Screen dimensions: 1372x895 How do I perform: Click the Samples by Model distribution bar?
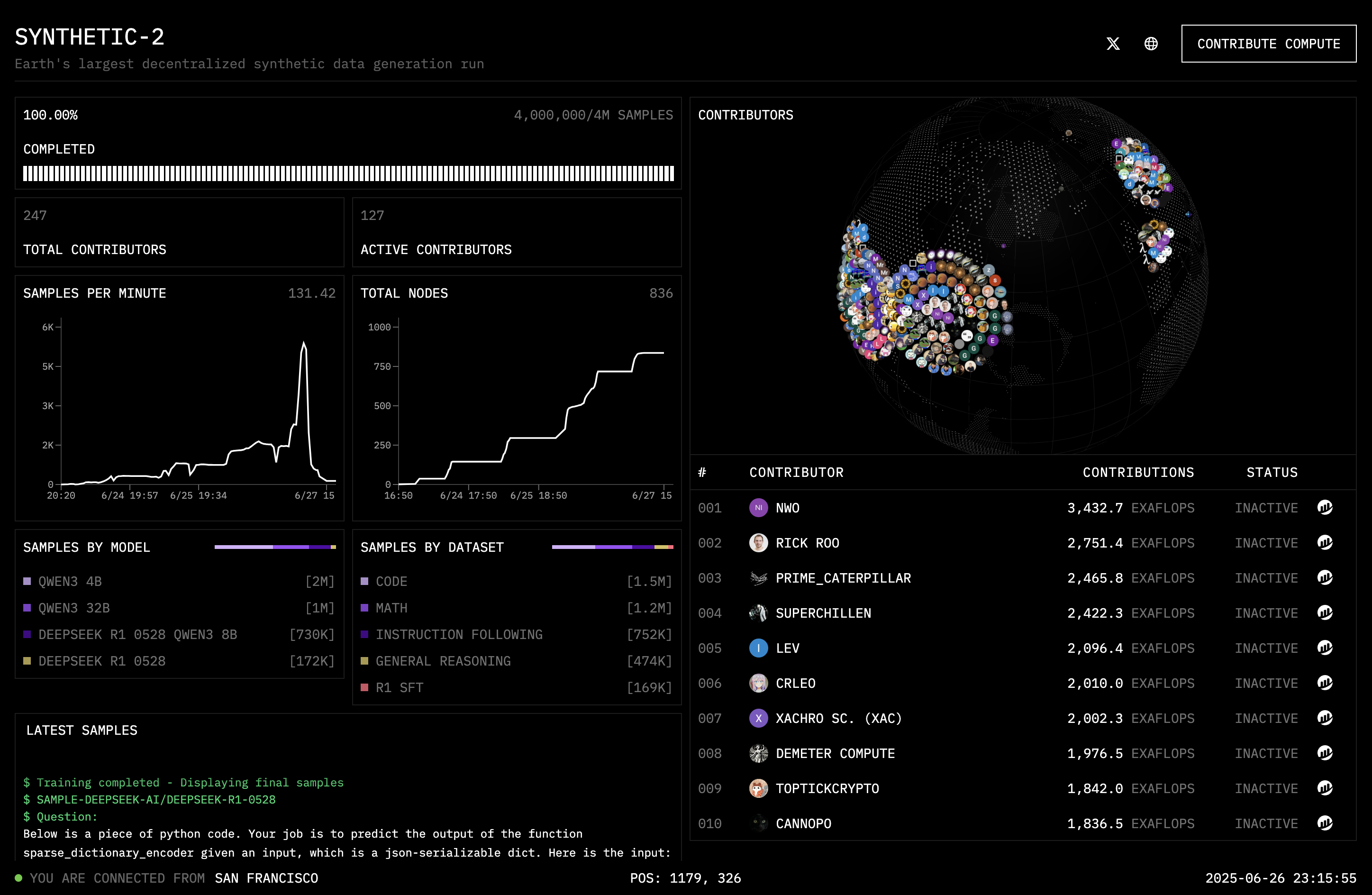[275, 547]
